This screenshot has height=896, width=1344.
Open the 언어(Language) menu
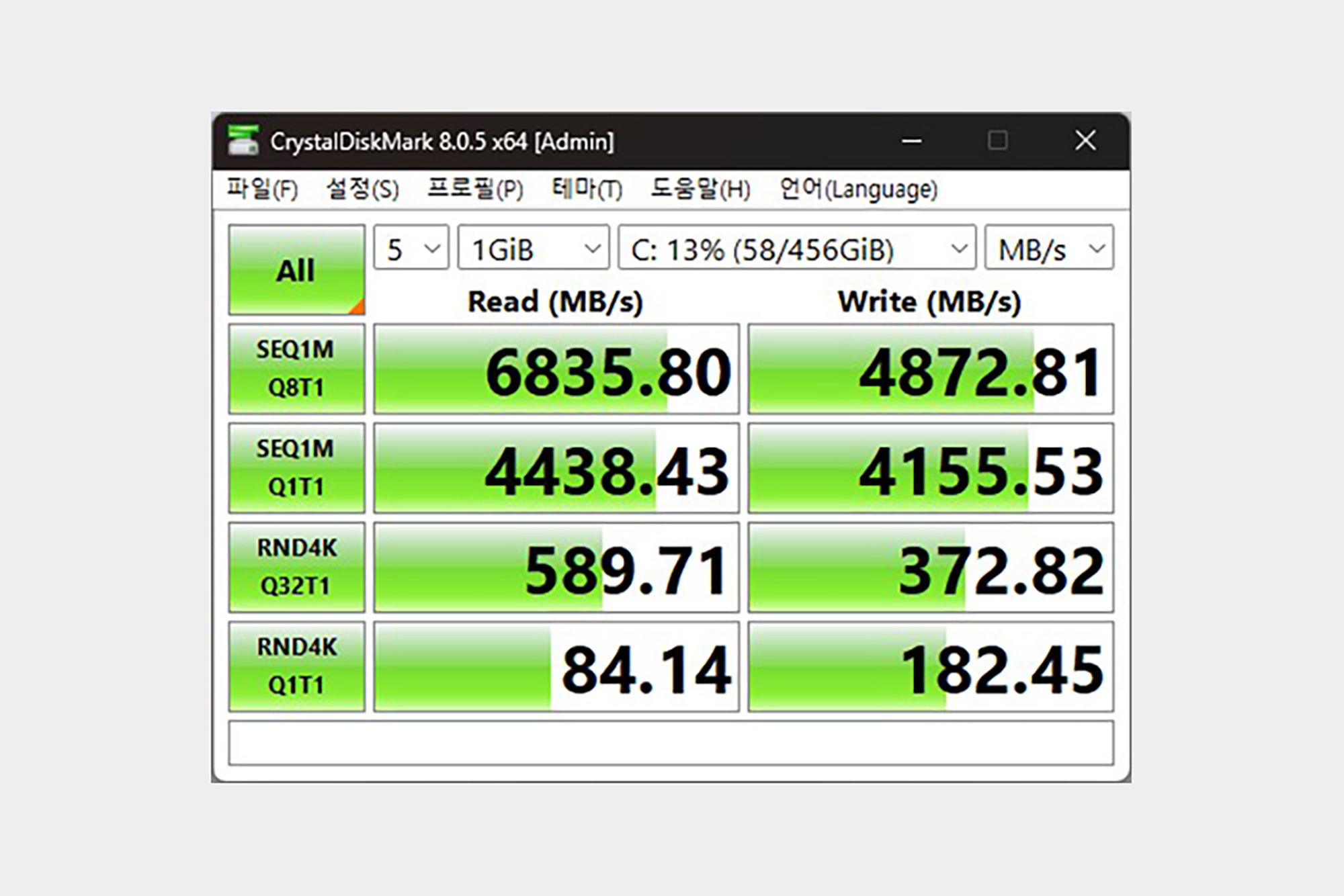[x=858, y=189]
